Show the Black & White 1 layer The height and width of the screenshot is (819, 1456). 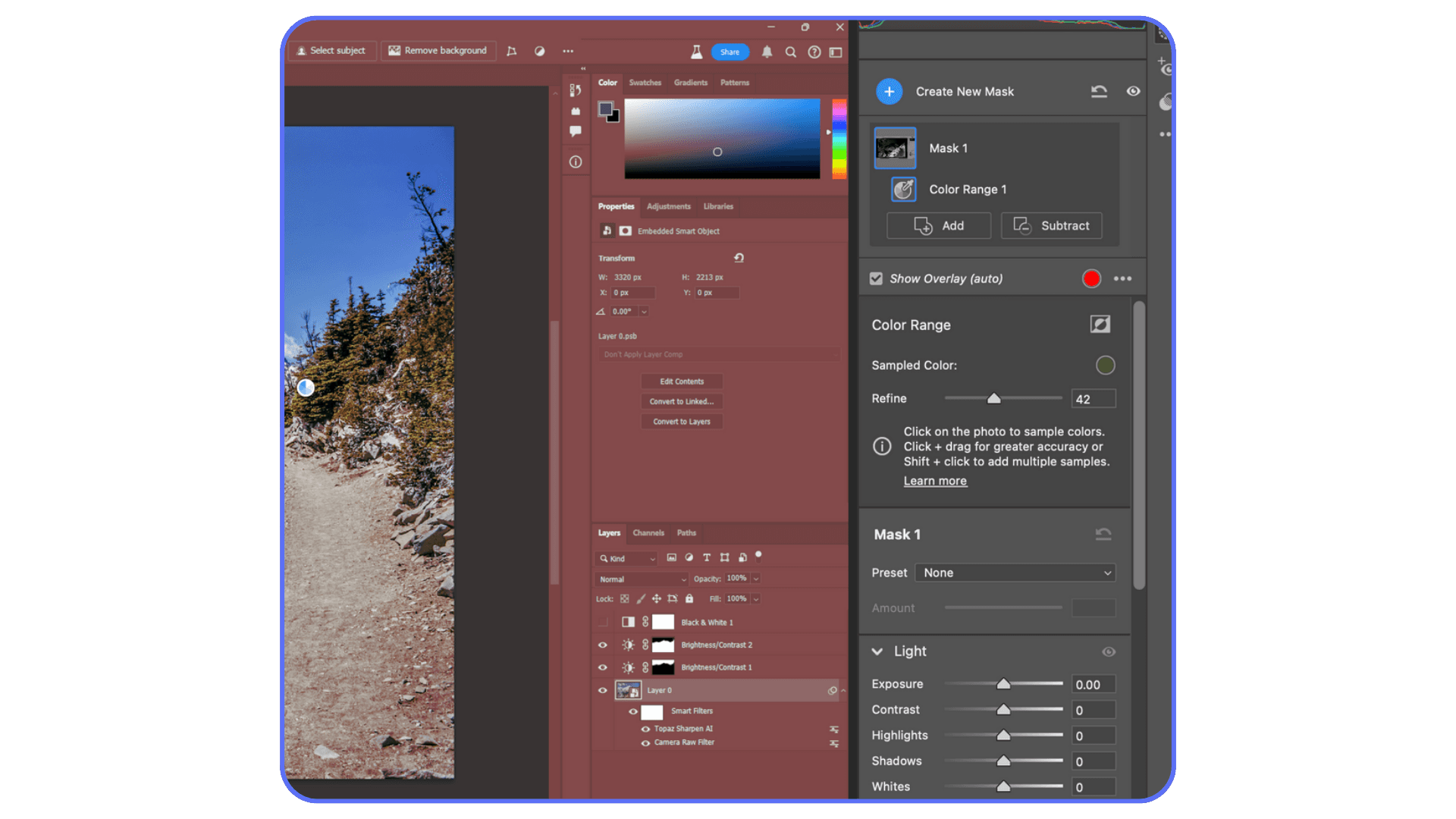point(603,622)
